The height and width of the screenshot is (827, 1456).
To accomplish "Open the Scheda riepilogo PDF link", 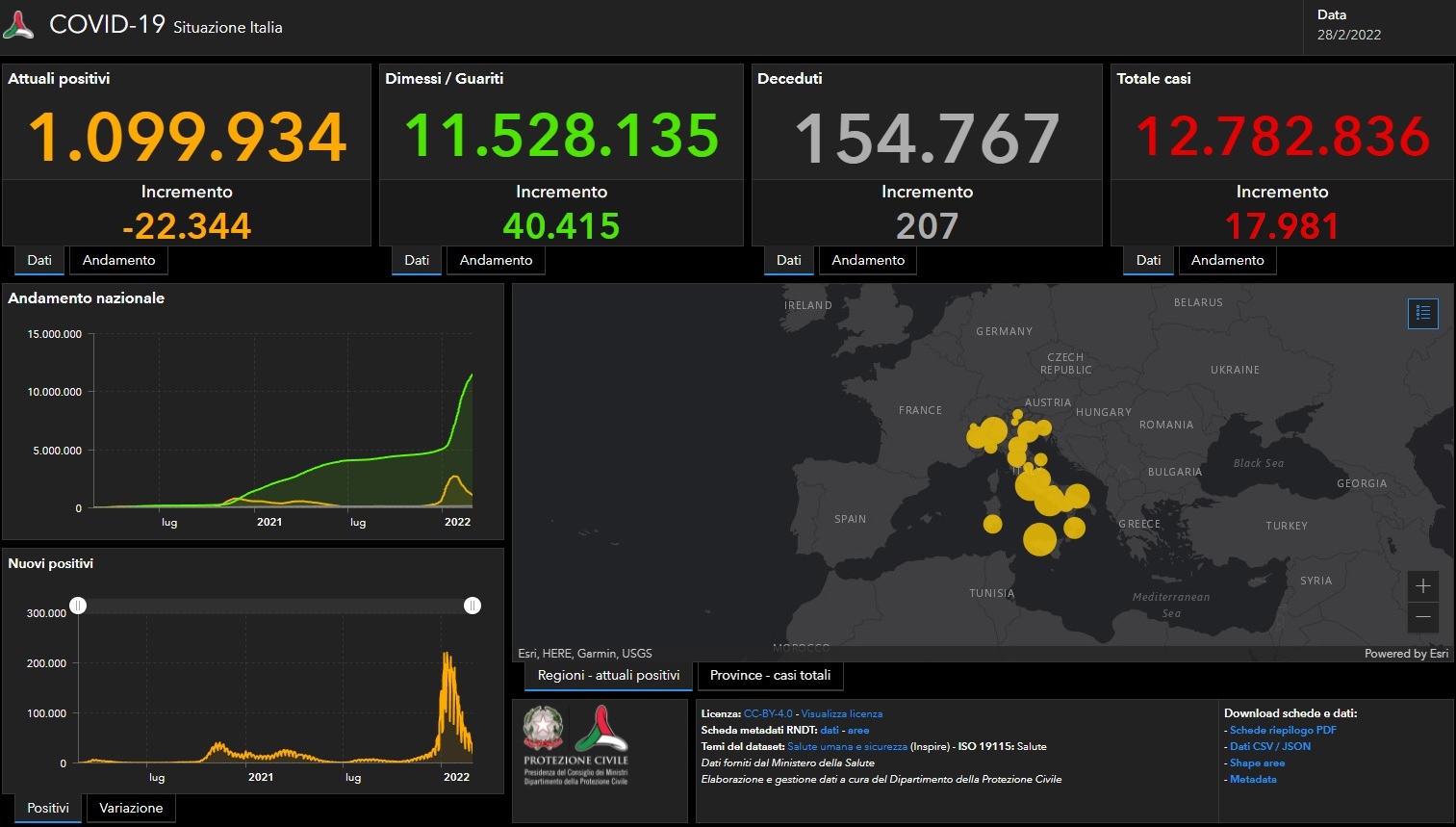I will tap(1283, 731).
